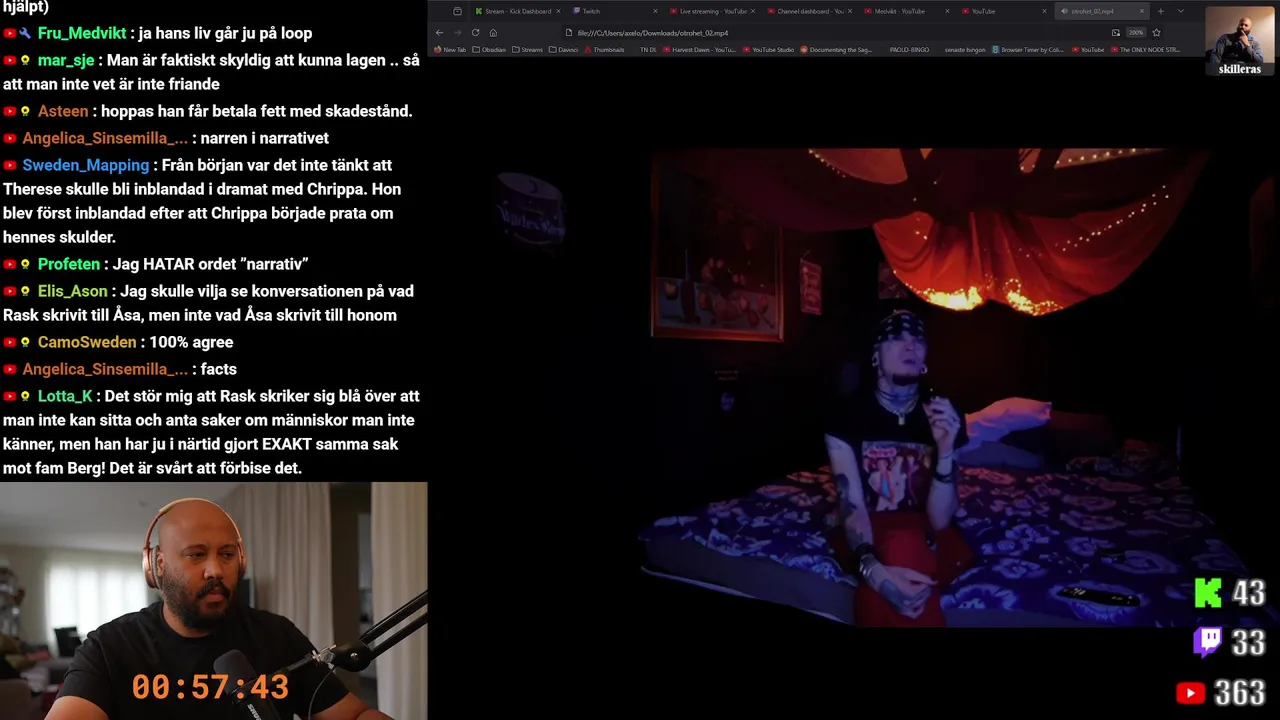Switch to the Medvikt - YouTube tab
The width and height of the screenshot is (1280, 720).
click(x=907, y=11)
